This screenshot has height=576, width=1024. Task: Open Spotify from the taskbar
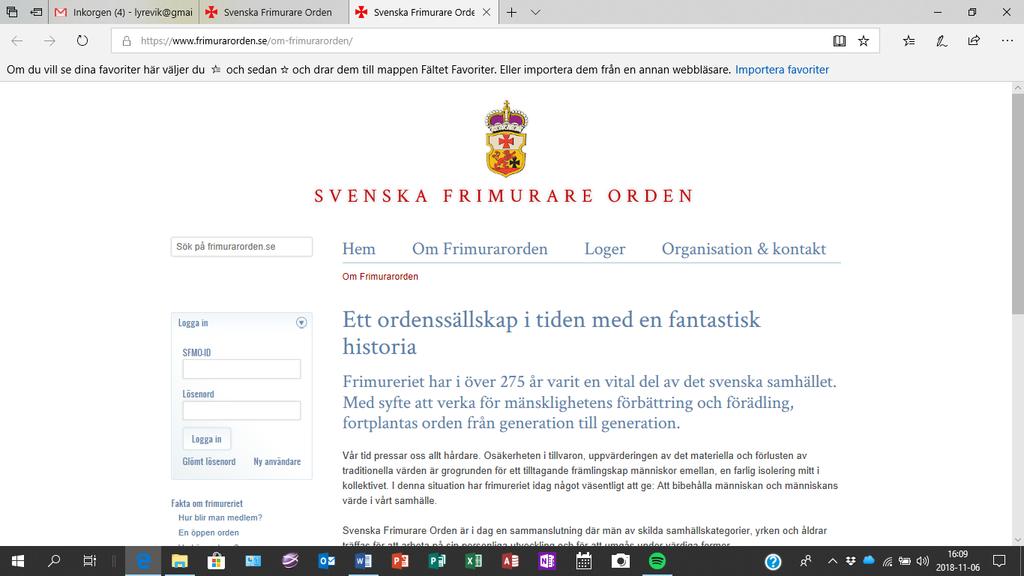[657, 561]
